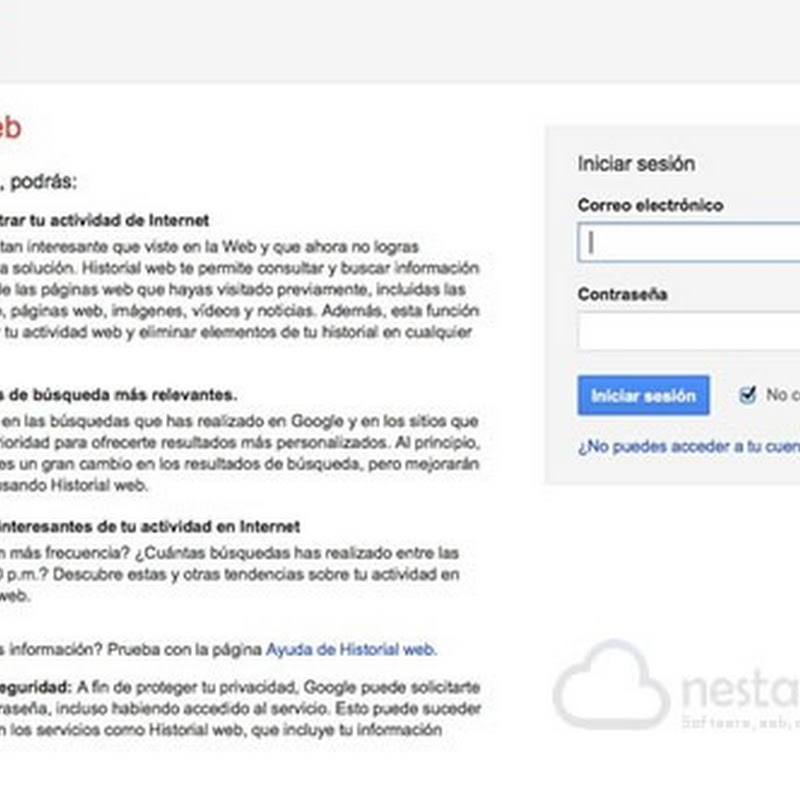The image size is (800, 800).
Task: Click the blue Iniciar sesión button
Action: [x=643, y=395]
